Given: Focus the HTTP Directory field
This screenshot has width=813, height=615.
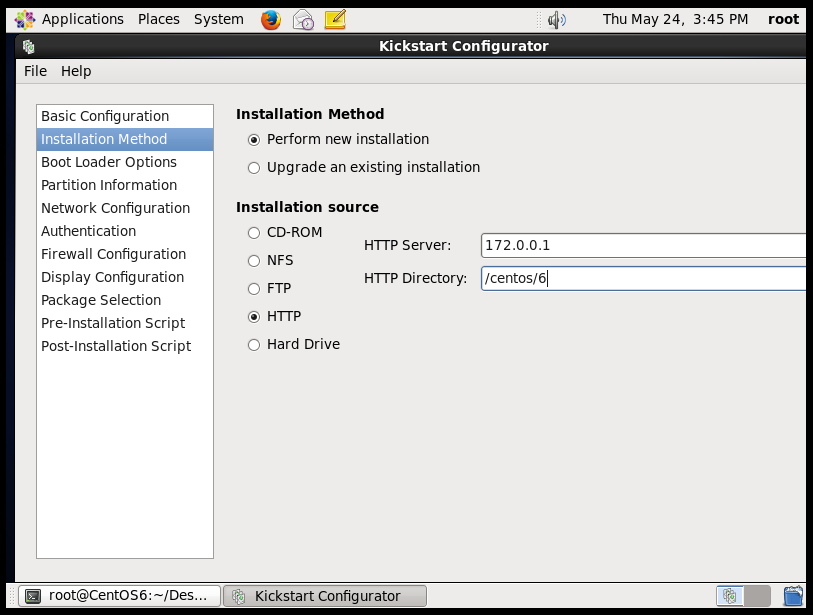Looking at the screenshot, I should (643, 278).
